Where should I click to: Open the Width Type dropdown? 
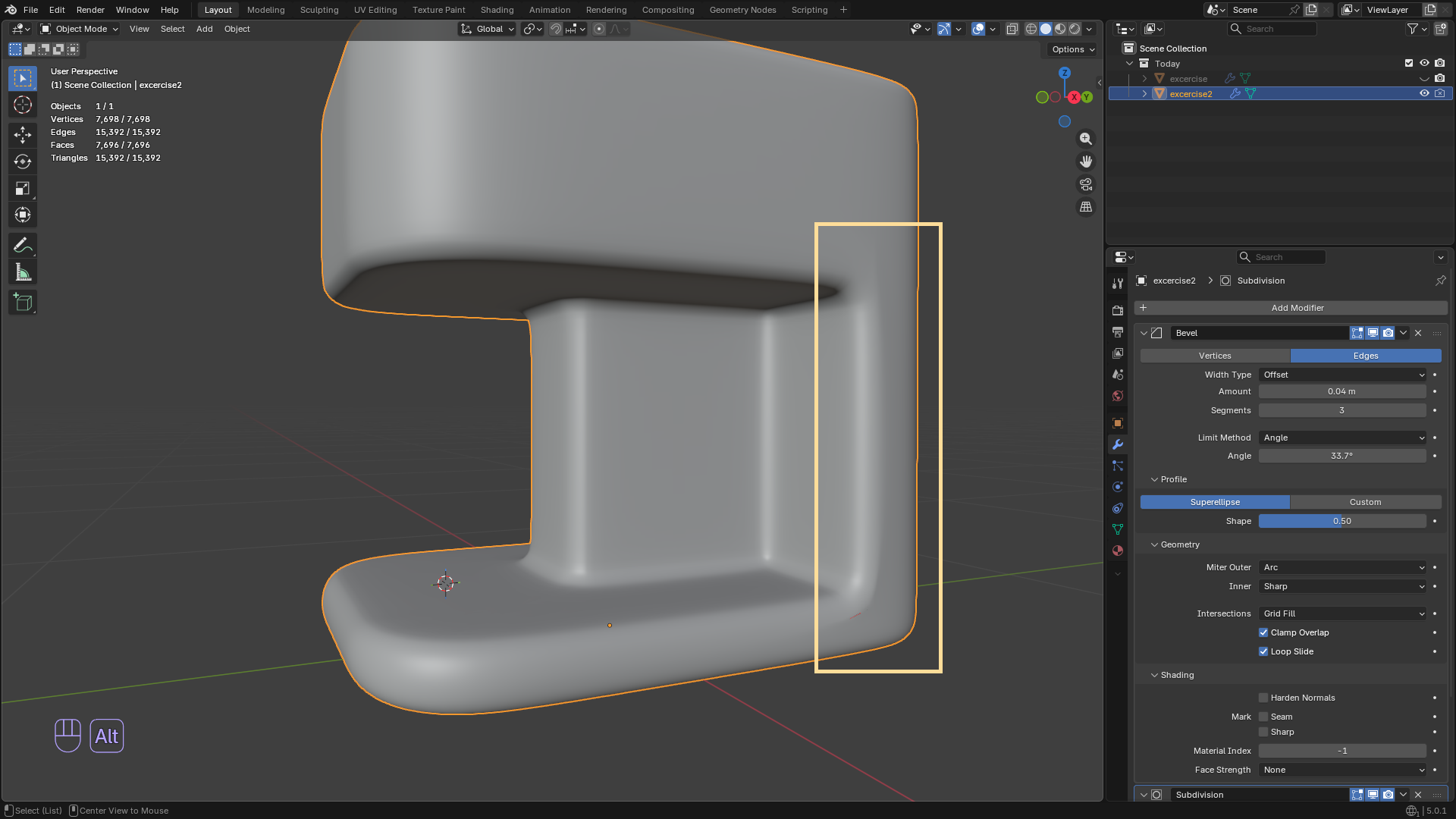pyautogui.click(x=1342, y=375)
